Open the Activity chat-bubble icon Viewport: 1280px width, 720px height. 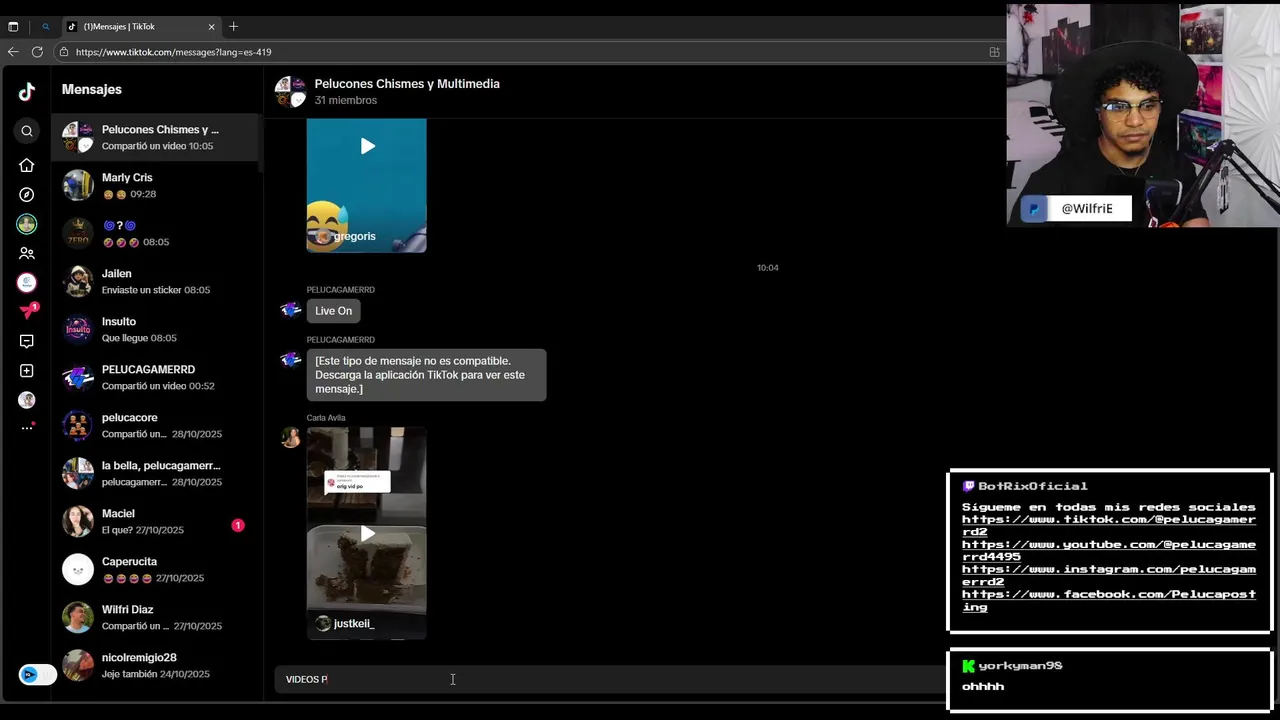coord(27,341)
